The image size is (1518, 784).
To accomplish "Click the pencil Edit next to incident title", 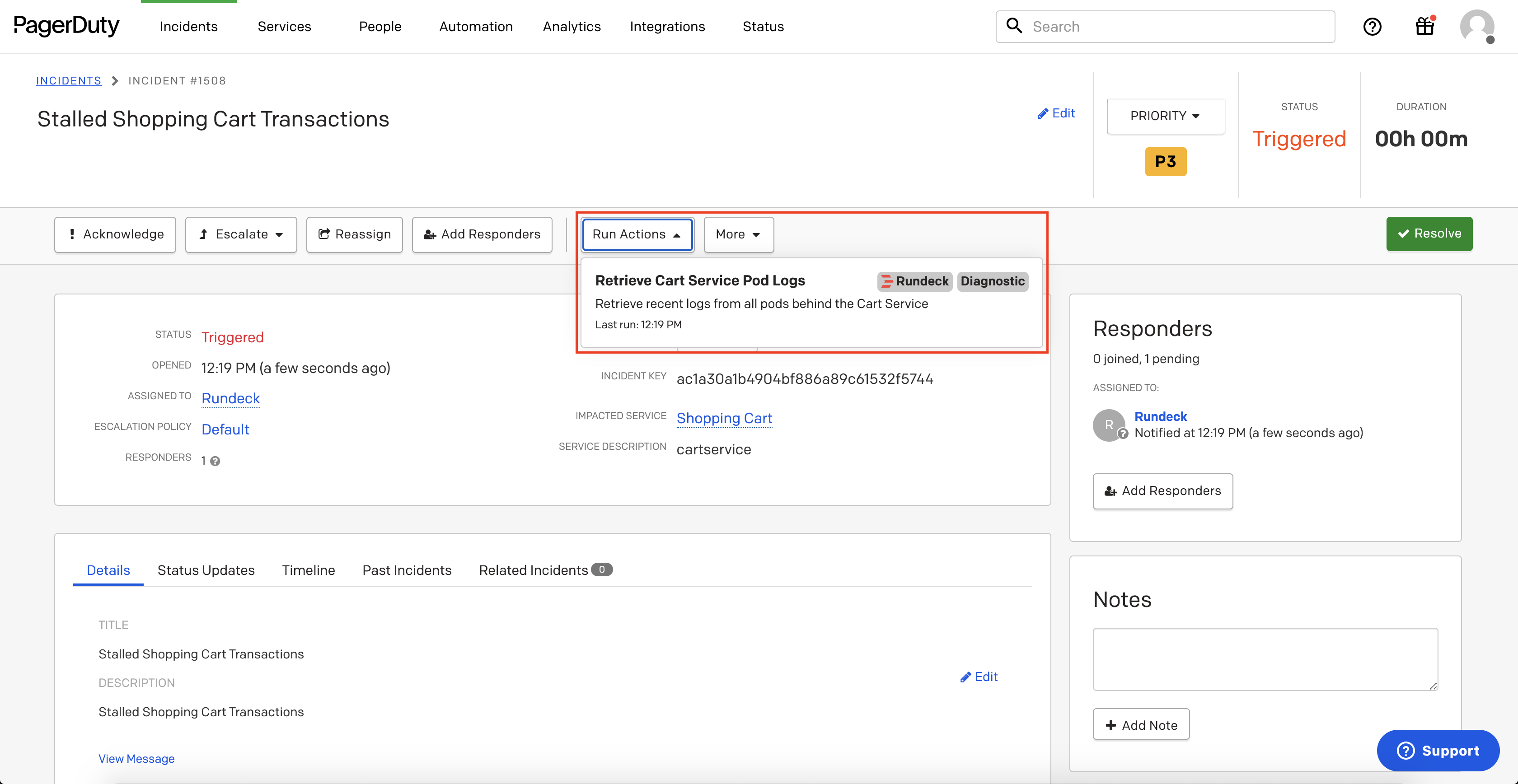I will (1056, 113).
